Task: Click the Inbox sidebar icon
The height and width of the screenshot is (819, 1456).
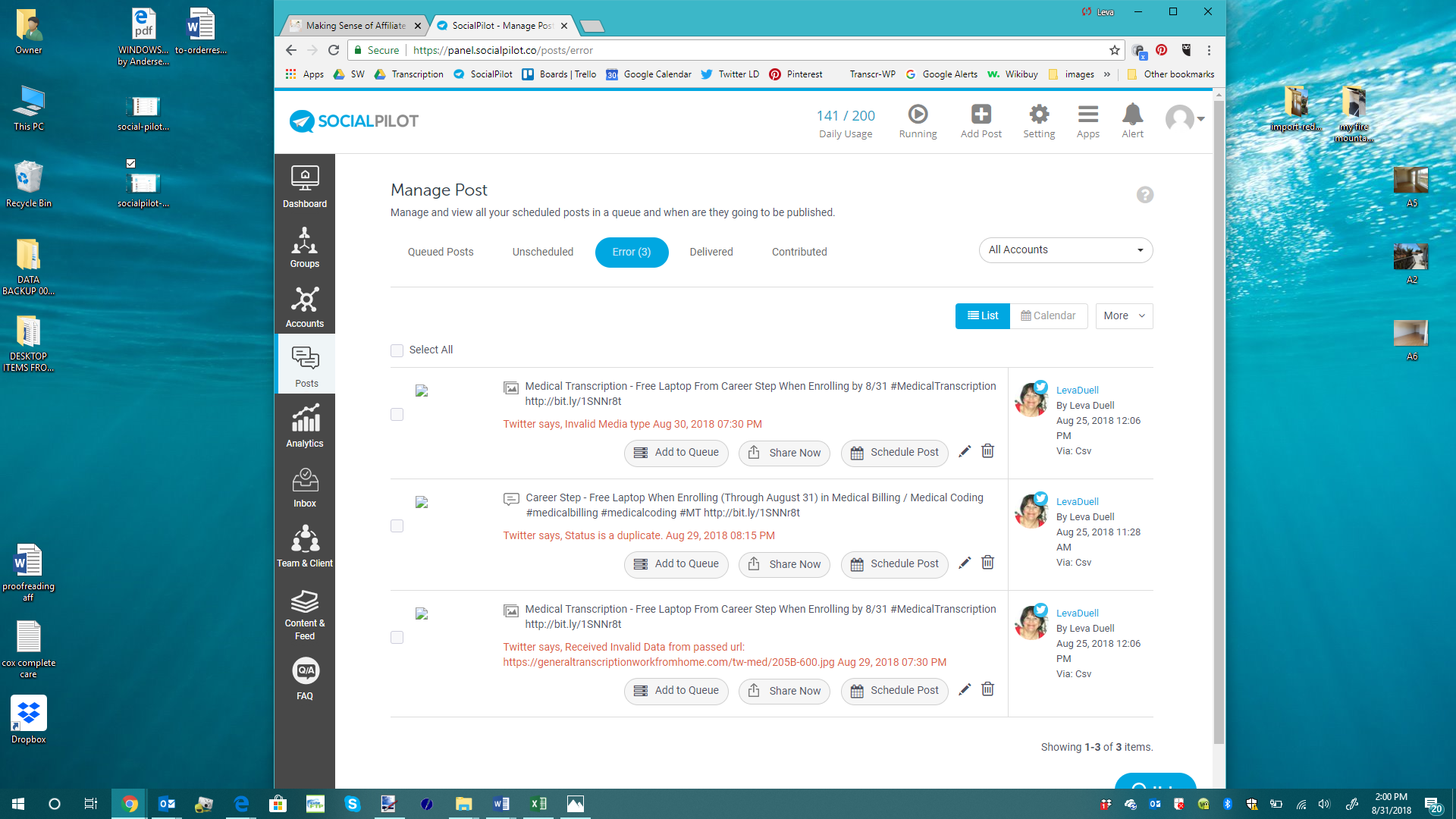Action: 305,486
